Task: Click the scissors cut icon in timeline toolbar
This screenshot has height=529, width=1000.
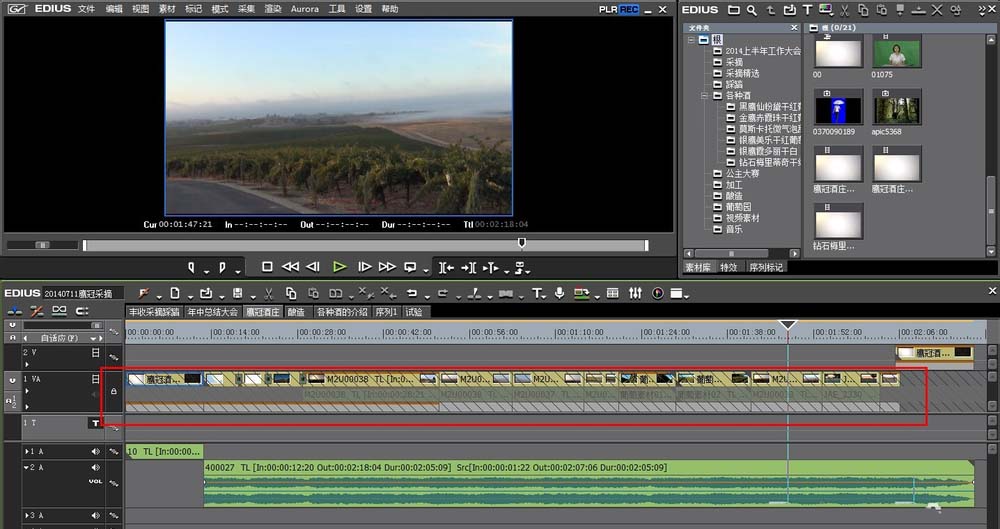Action: click(268, 293)
